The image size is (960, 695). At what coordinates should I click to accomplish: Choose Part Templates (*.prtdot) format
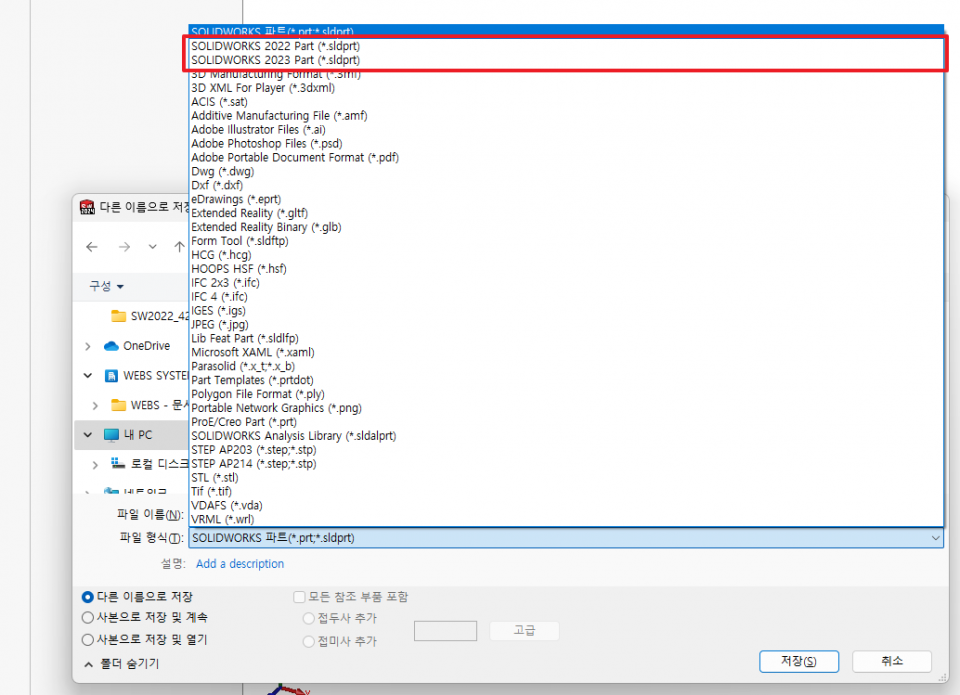pos(566,380)
